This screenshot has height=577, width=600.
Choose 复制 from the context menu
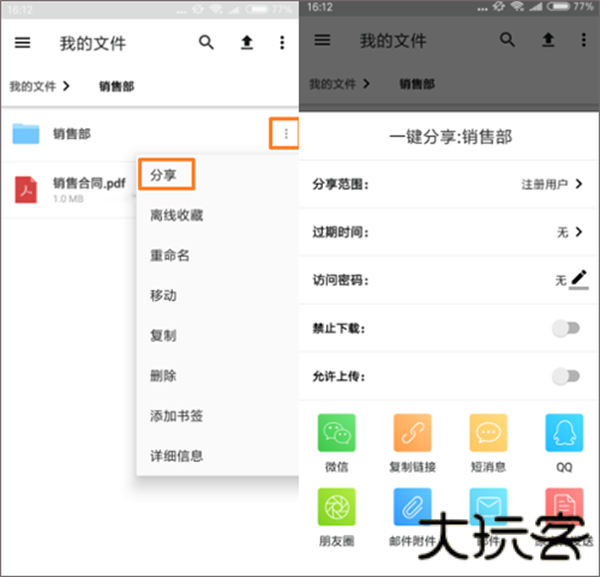(x=163, y=336)
